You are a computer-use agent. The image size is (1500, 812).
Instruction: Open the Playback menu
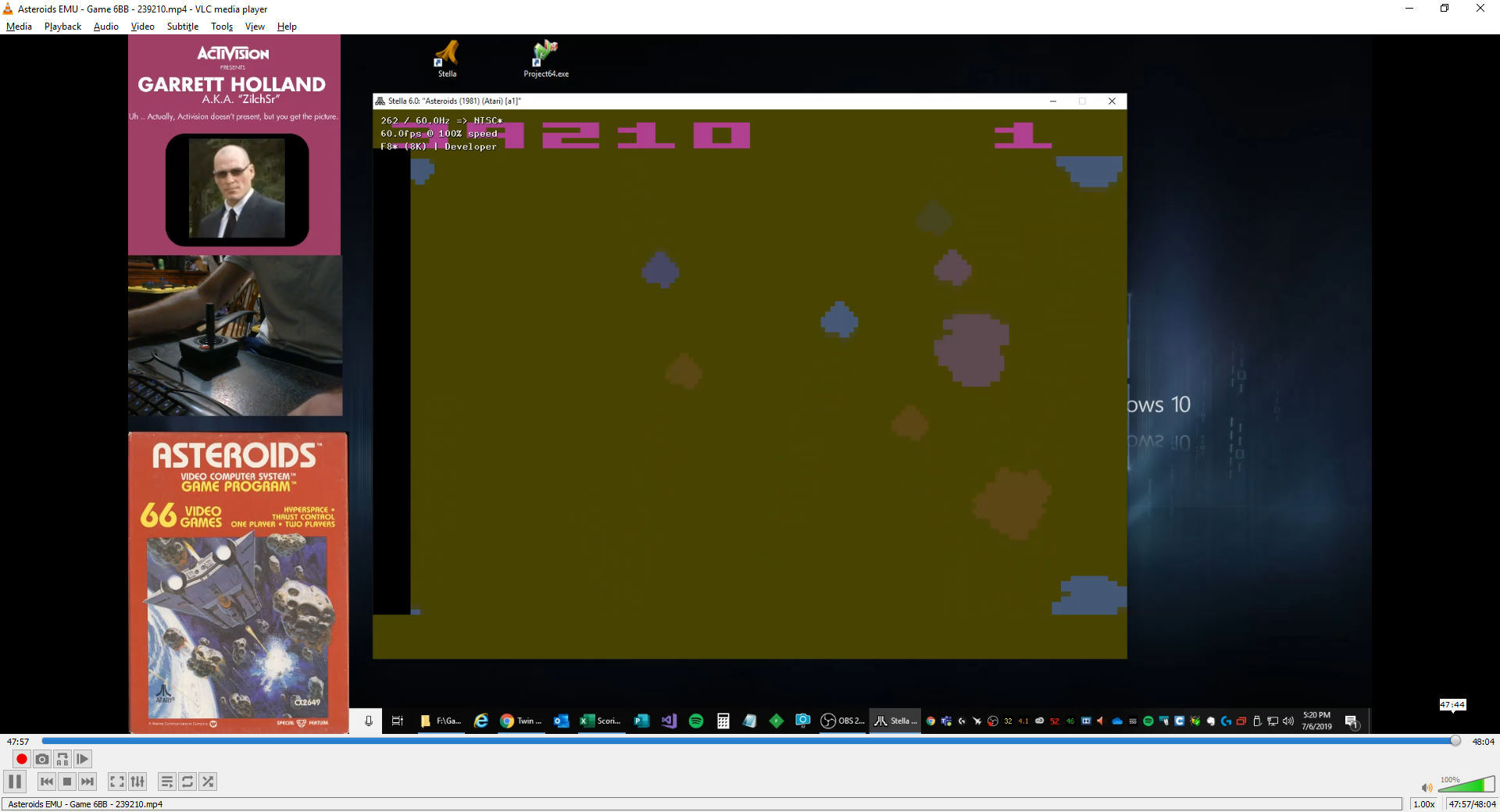coord(62,27)
